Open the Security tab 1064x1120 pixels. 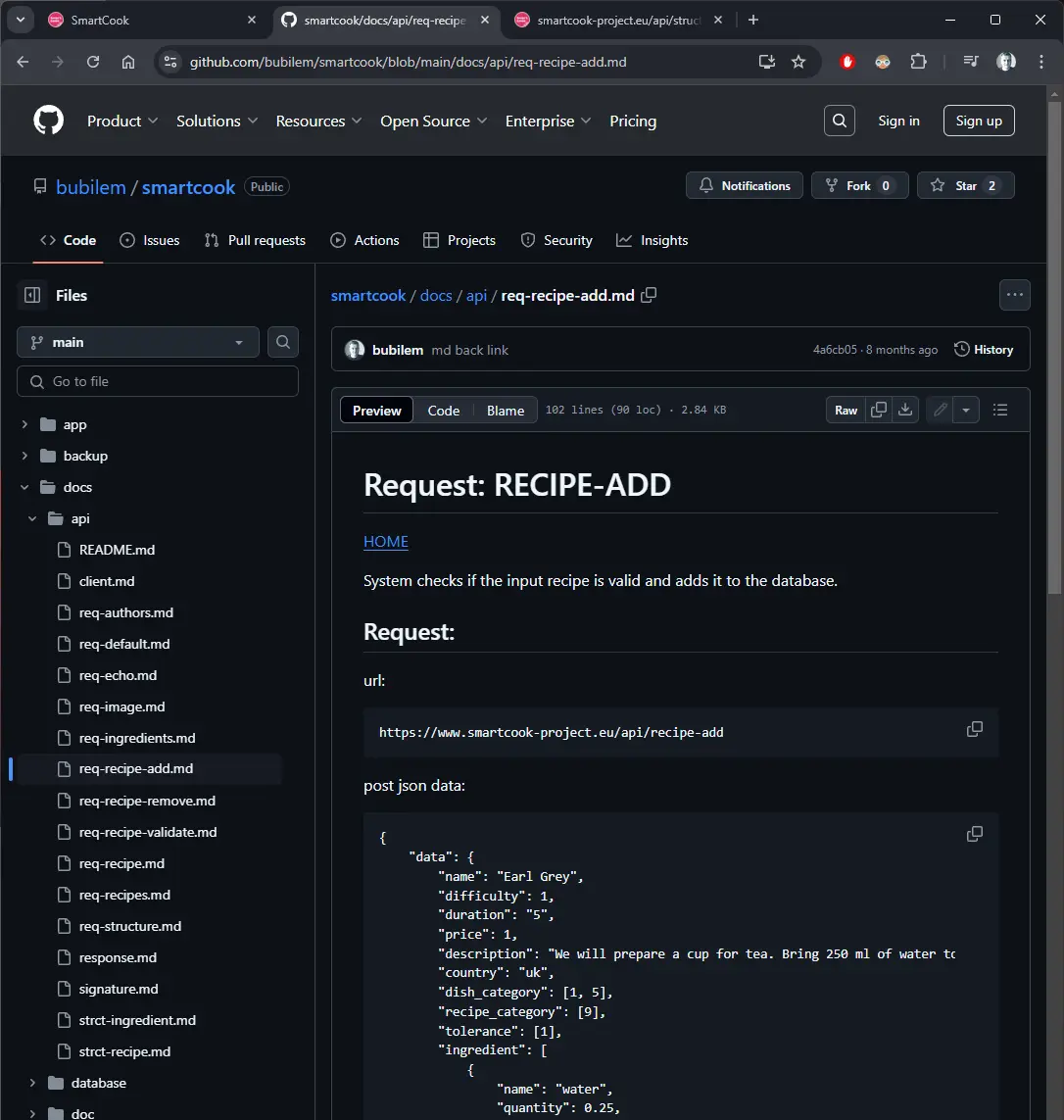click(557, 240)
